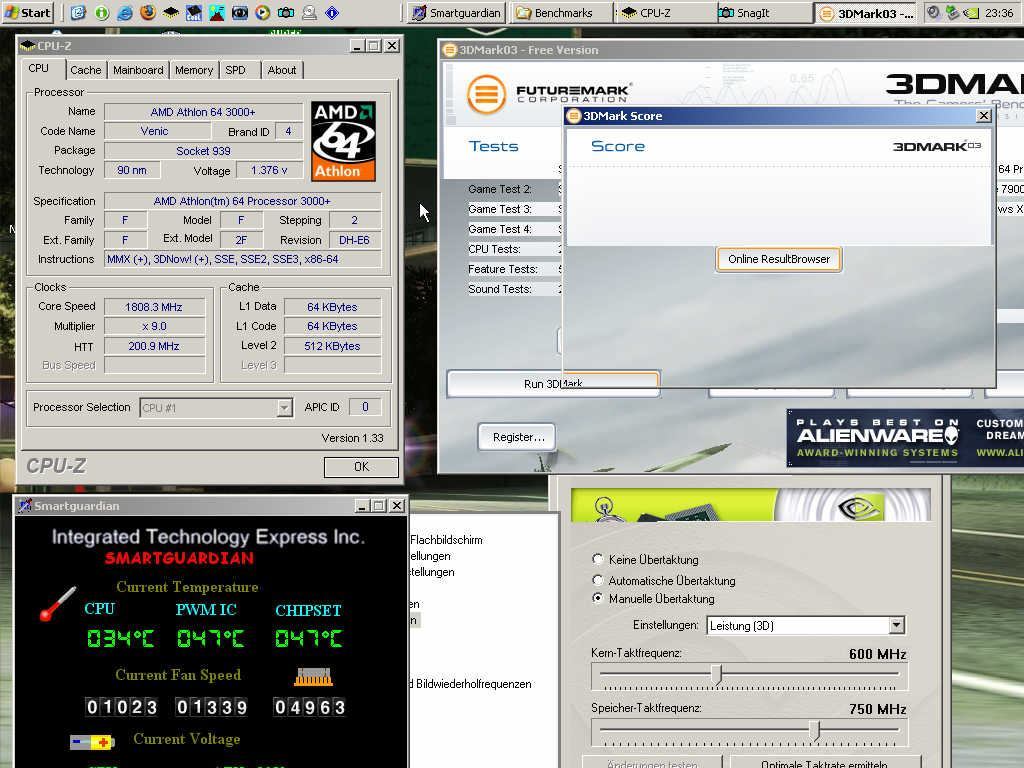
Task: Click the Level 2 cache 512 KBytes value
Action: click(x=332, y=346)
